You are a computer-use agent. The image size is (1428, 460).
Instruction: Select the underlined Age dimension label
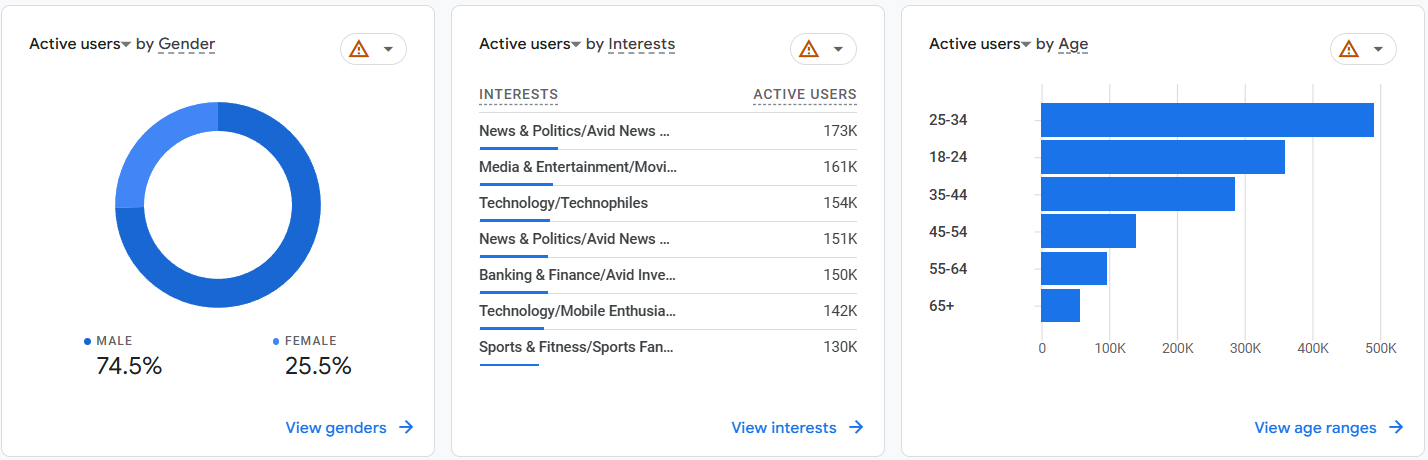coord(1073,44)
